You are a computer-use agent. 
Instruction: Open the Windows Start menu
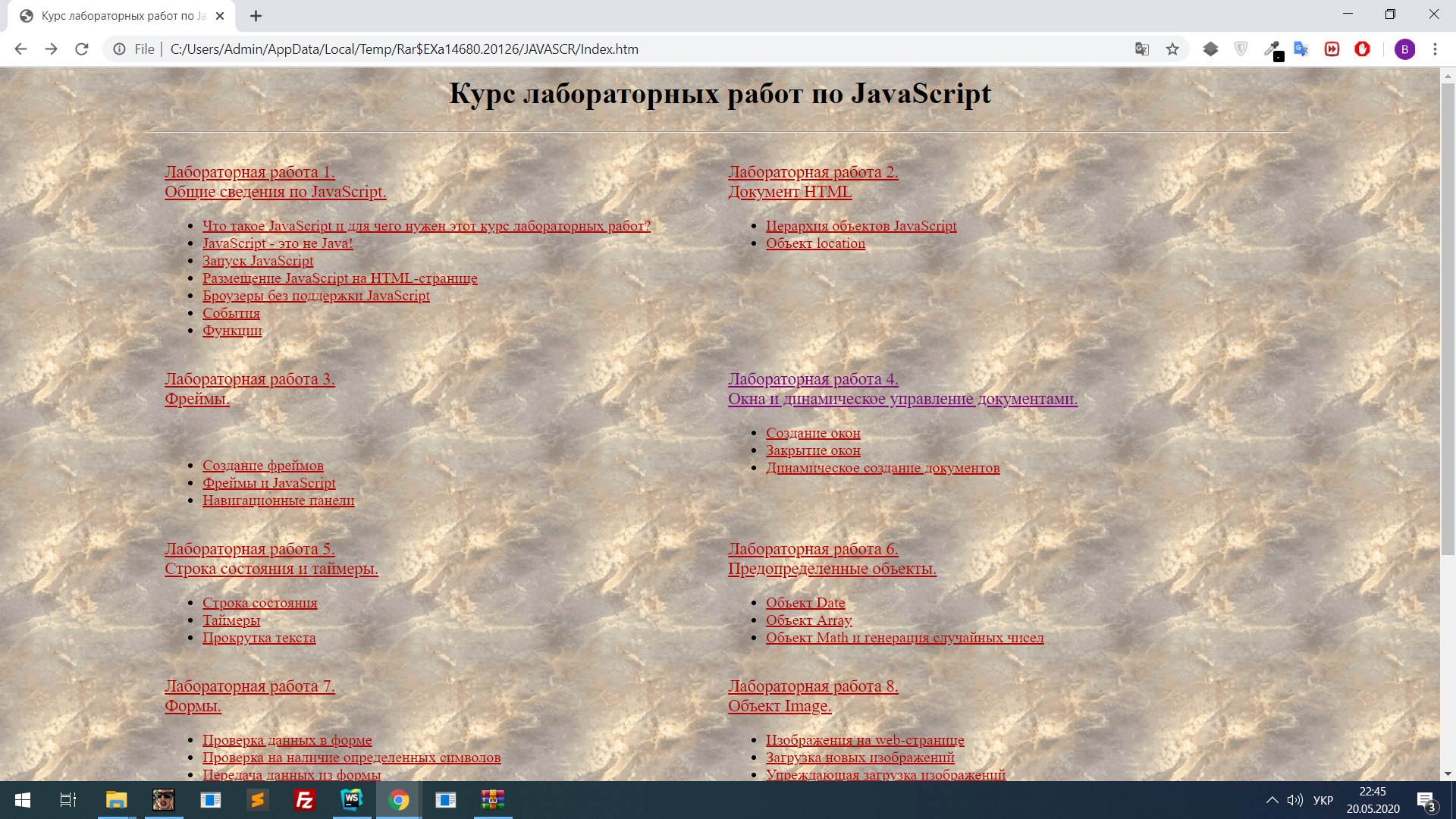(23, 800)
